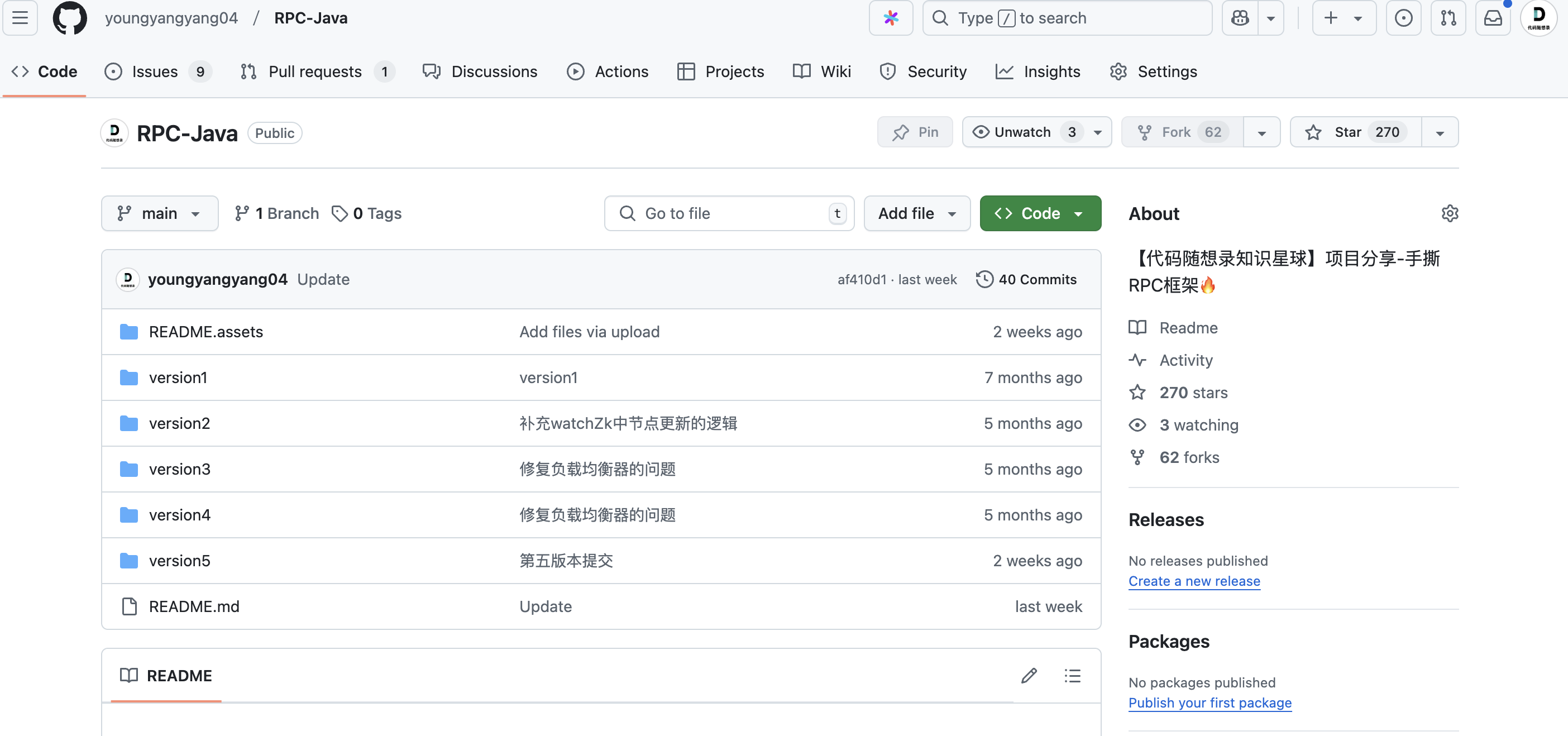Open youngyangyang04 owner link in breadcrumb
Screen dimensions: 1568x736
point(171,18)
